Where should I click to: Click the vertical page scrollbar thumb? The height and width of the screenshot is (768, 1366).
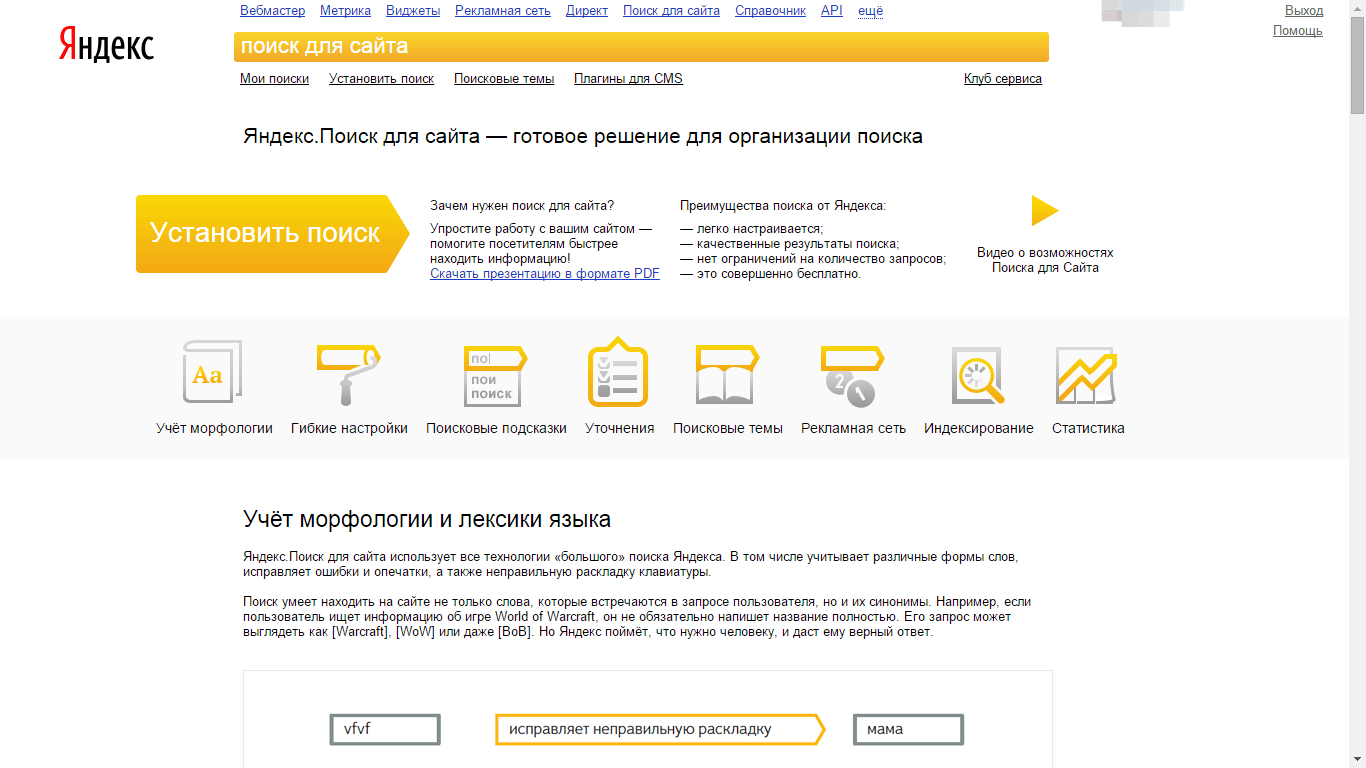[x=1357, y=67]
